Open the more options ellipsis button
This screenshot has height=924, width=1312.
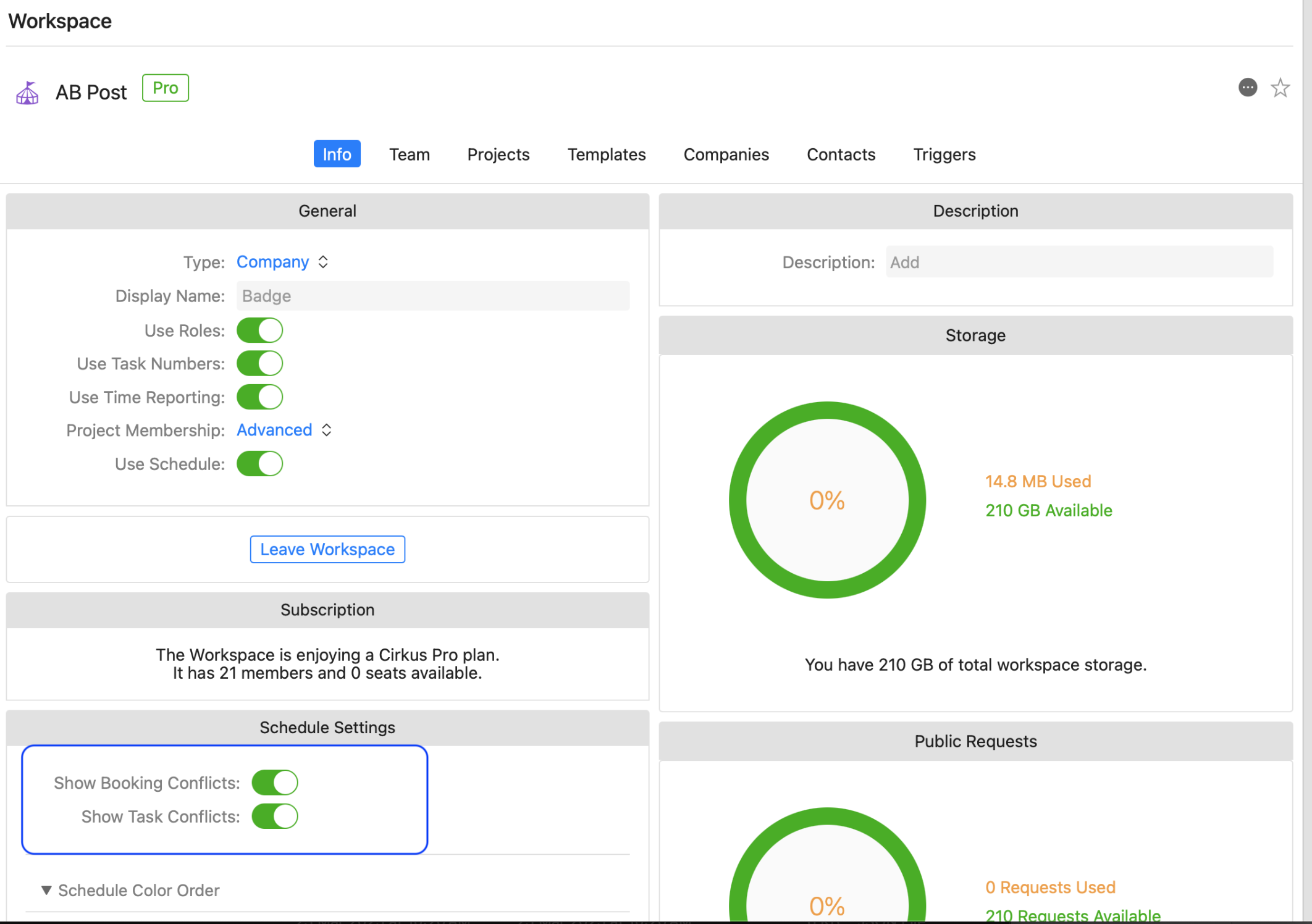click(x=1247, y=88)
